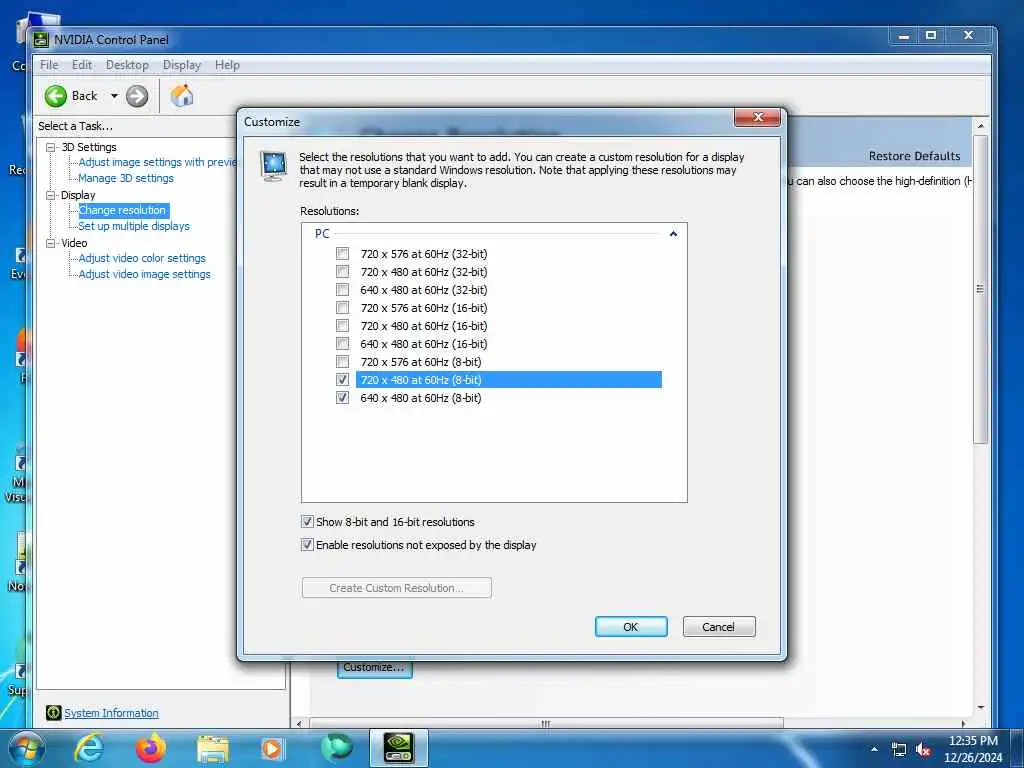This screenshot has width=1024, height=768.
Task: Click the muted volume tray icon
Action: coord(923,750)
